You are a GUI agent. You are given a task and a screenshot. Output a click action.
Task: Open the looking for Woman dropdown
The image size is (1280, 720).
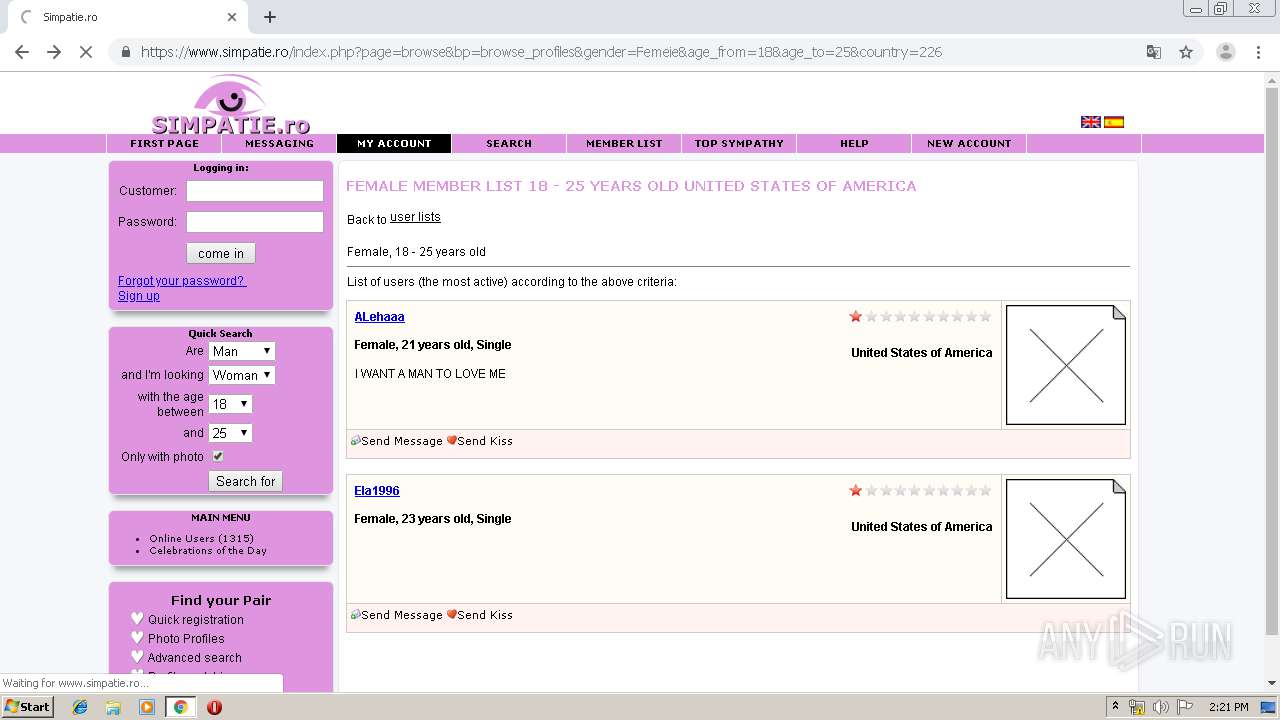click(241, 375)
